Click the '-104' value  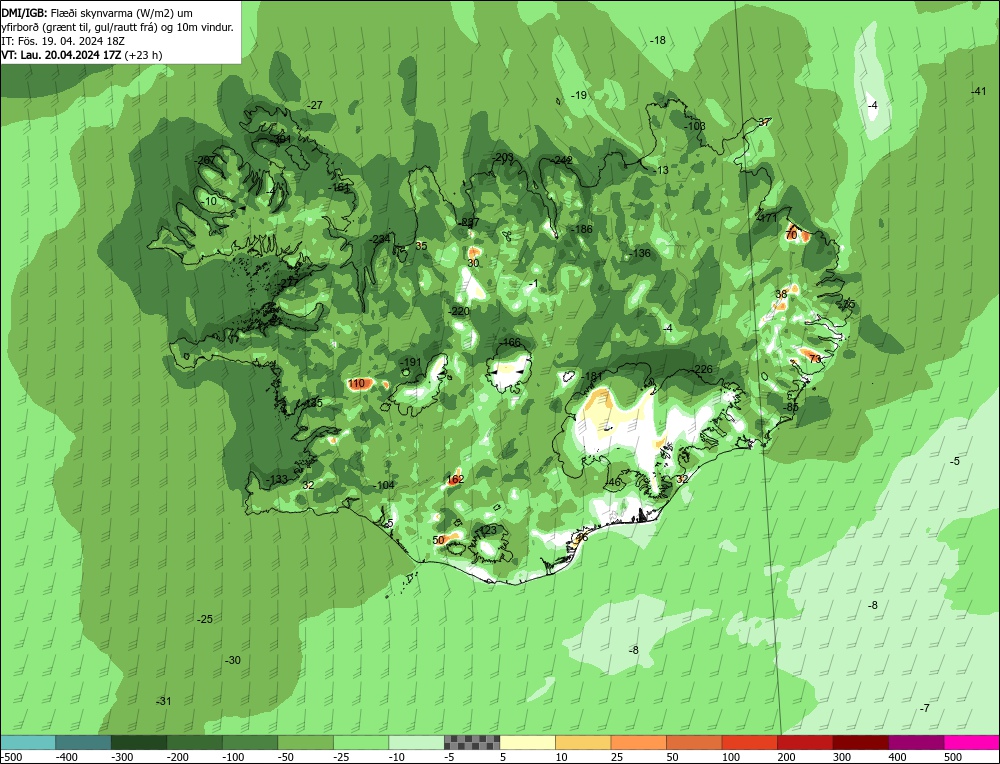[x=384, y=485]
